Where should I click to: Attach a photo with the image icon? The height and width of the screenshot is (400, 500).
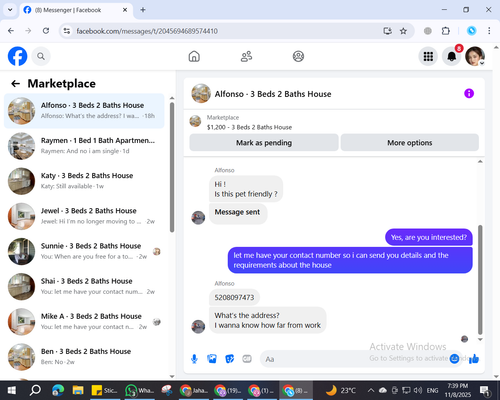click(x=212, y=359)
